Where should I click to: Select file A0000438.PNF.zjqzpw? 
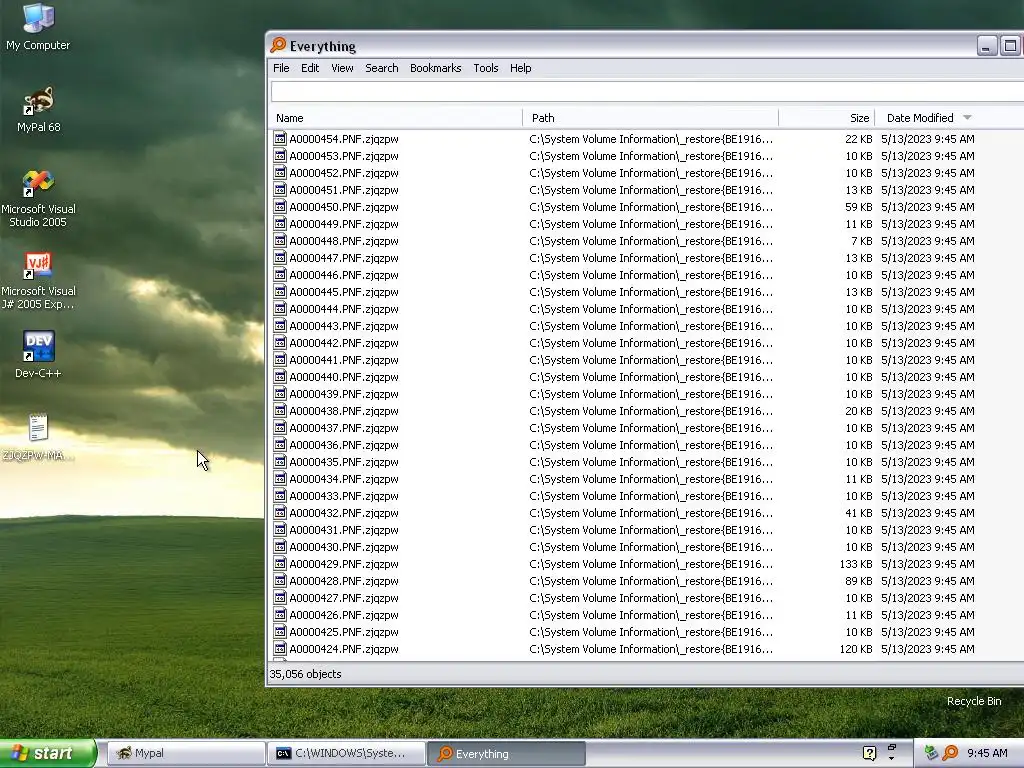point(344,410)
